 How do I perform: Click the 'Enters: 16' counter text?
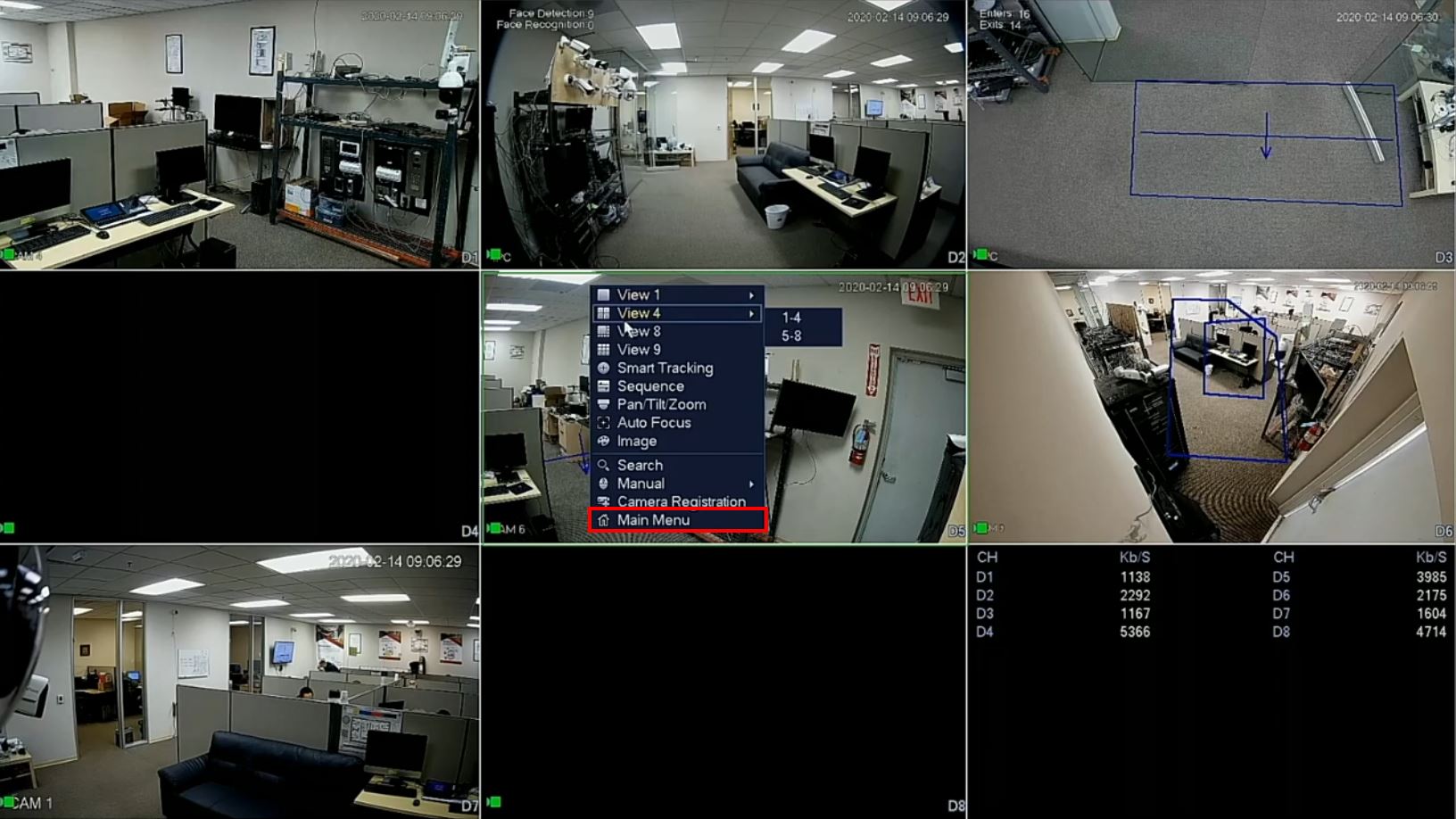click(x=1005, y=13)
